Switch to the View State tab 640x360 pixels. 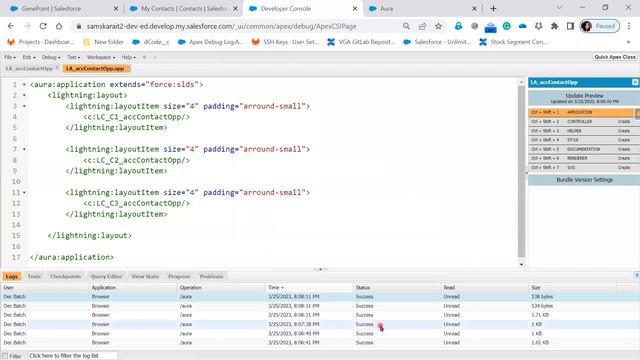point(145,276)
